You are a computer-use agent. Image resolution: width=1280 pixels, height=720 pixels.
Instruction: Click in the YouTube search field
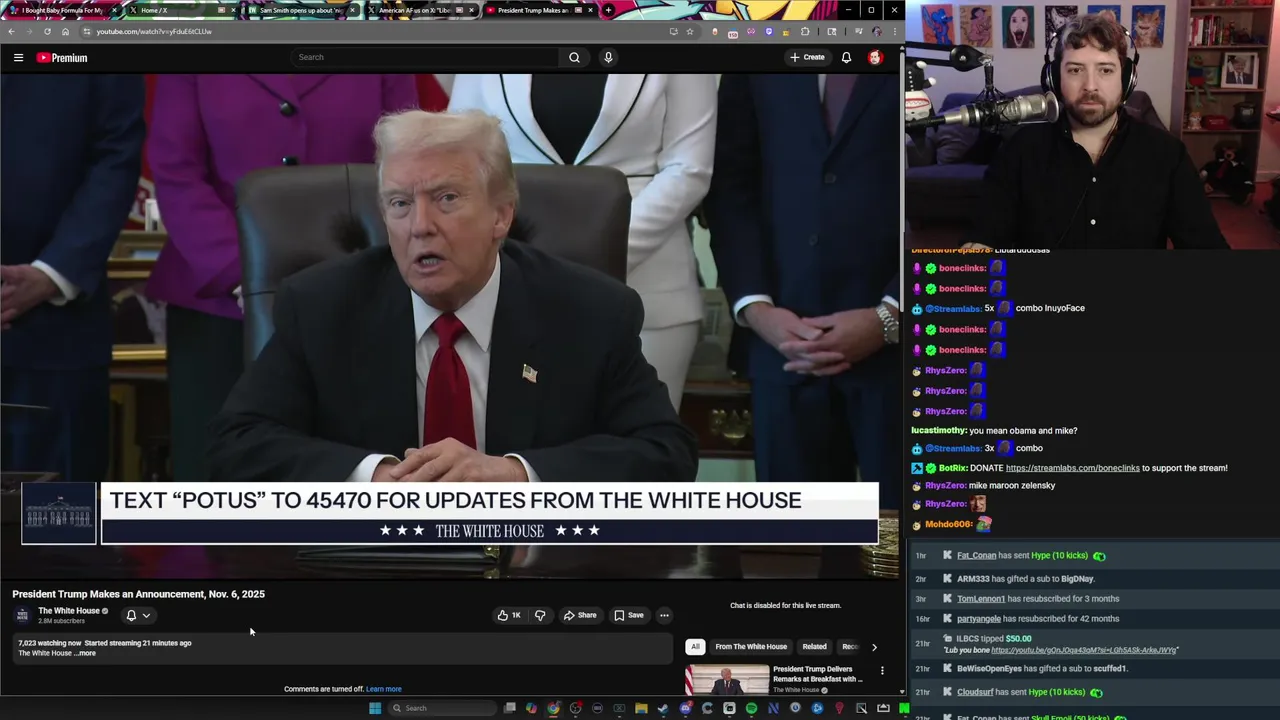coord(425,57)
